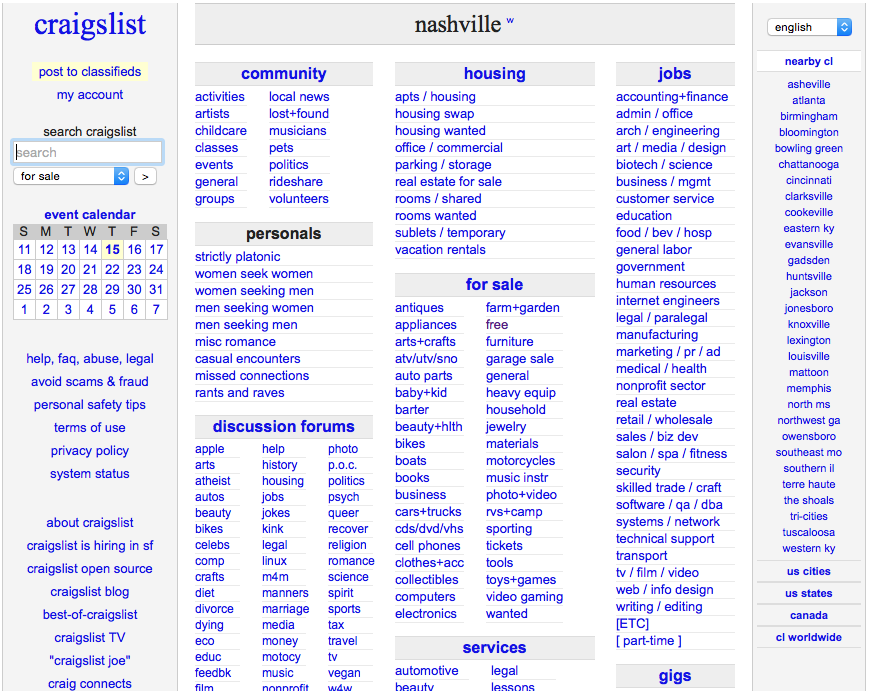The width and height of the screenshot is (871, 691).
Task: Open 'rants and raves'
Action: tap(240, 393)
